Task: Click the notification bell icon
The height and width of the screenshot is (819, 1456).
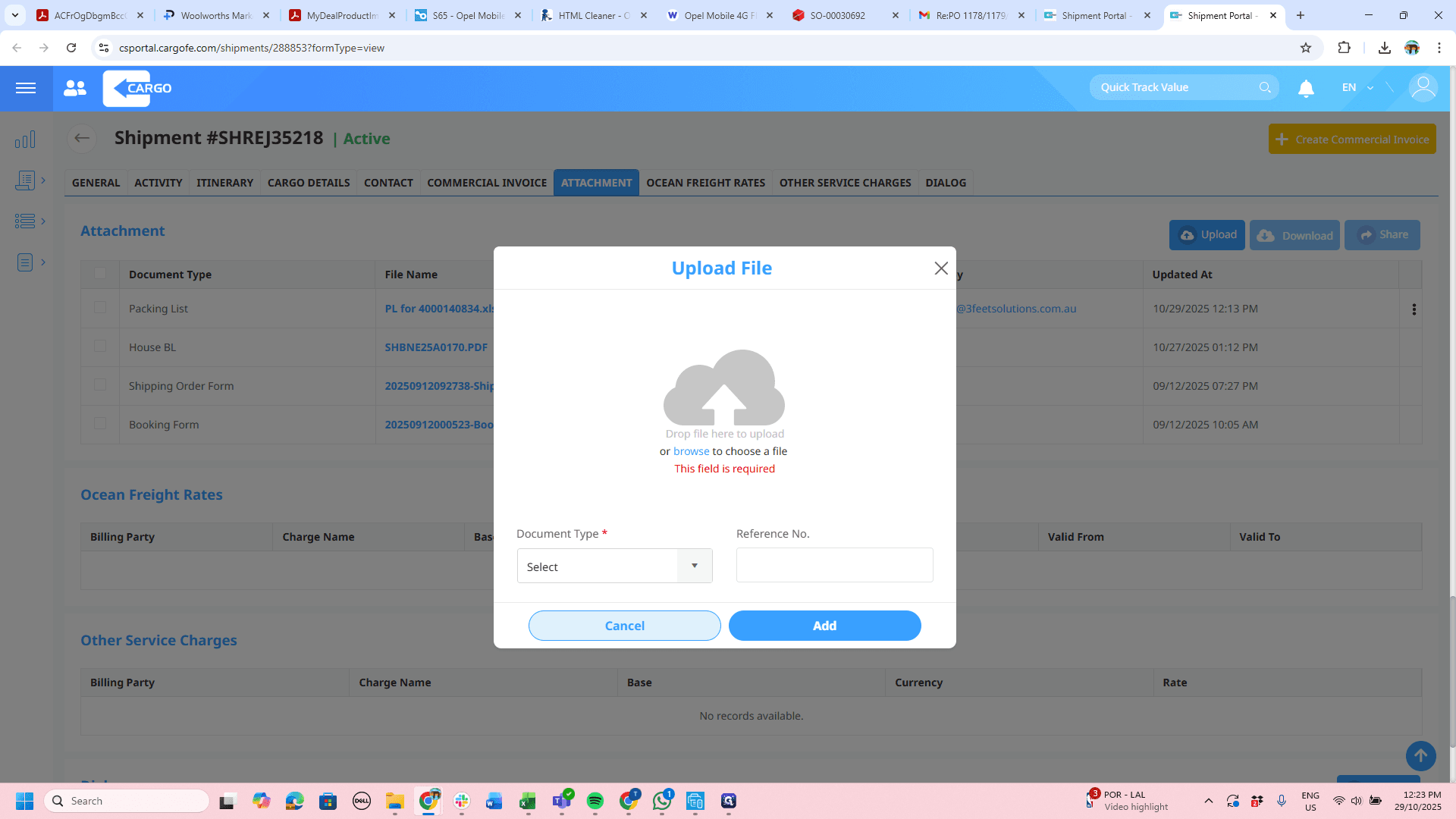Action: (x=1306, y=89)
